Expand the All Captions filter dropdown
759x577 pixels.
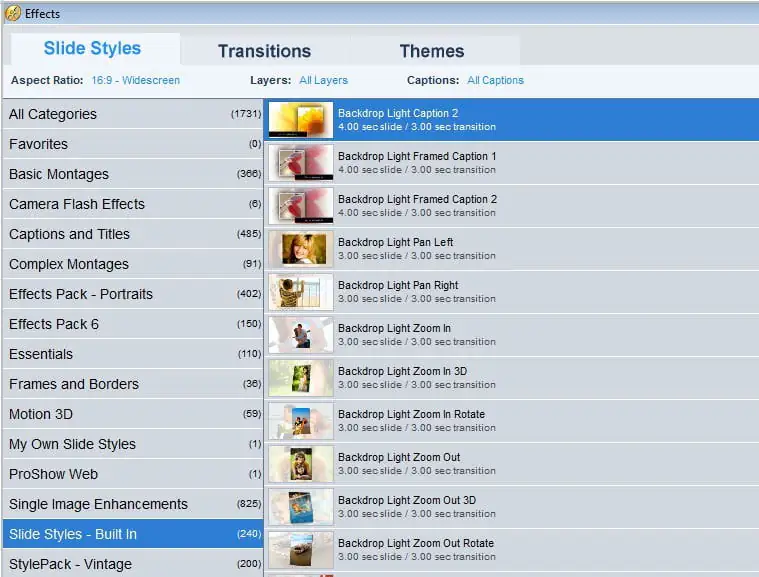pyautogui.click(x=495, y=80)
